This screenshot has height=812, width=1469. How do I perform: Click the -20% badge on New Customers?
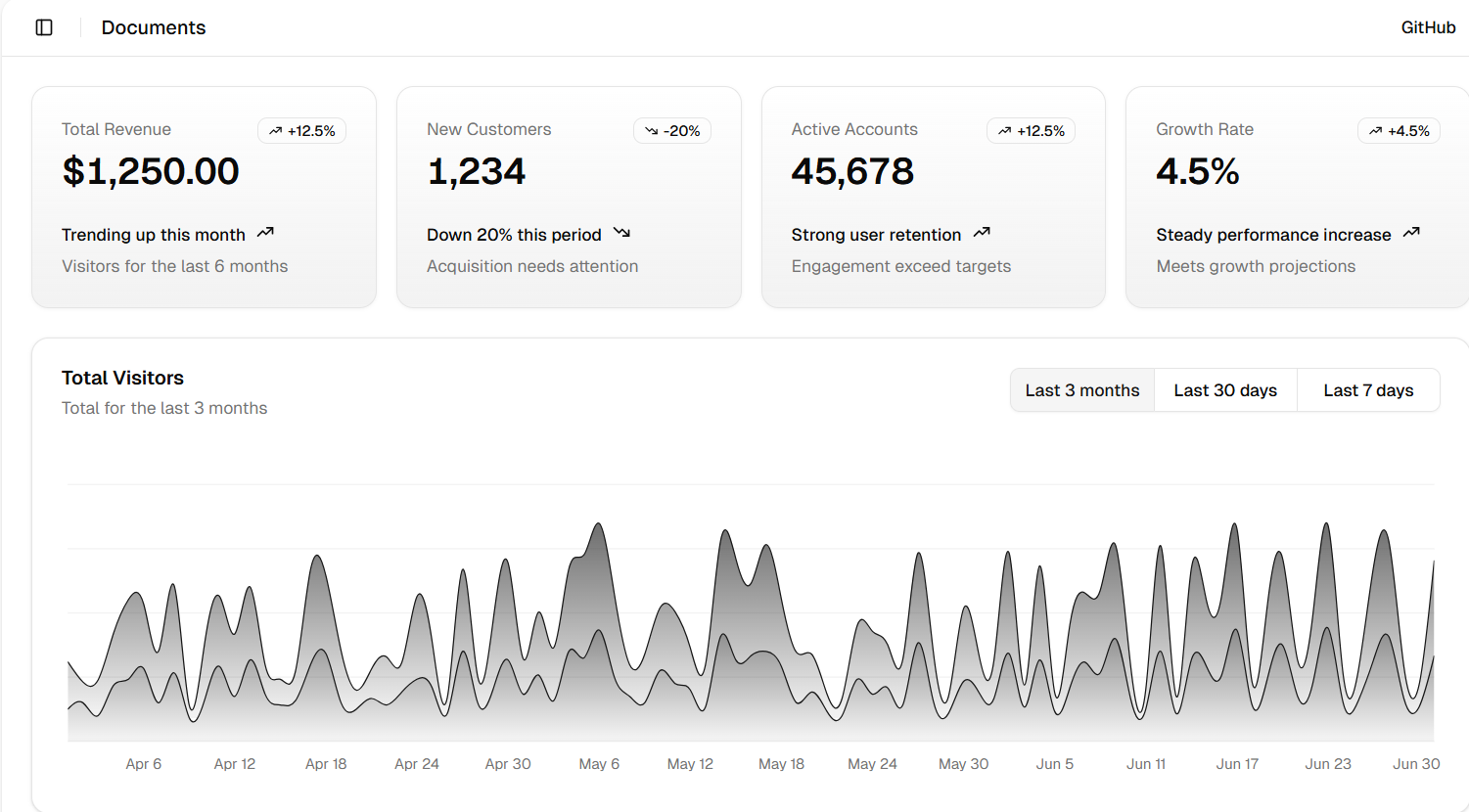coord(672,131)
